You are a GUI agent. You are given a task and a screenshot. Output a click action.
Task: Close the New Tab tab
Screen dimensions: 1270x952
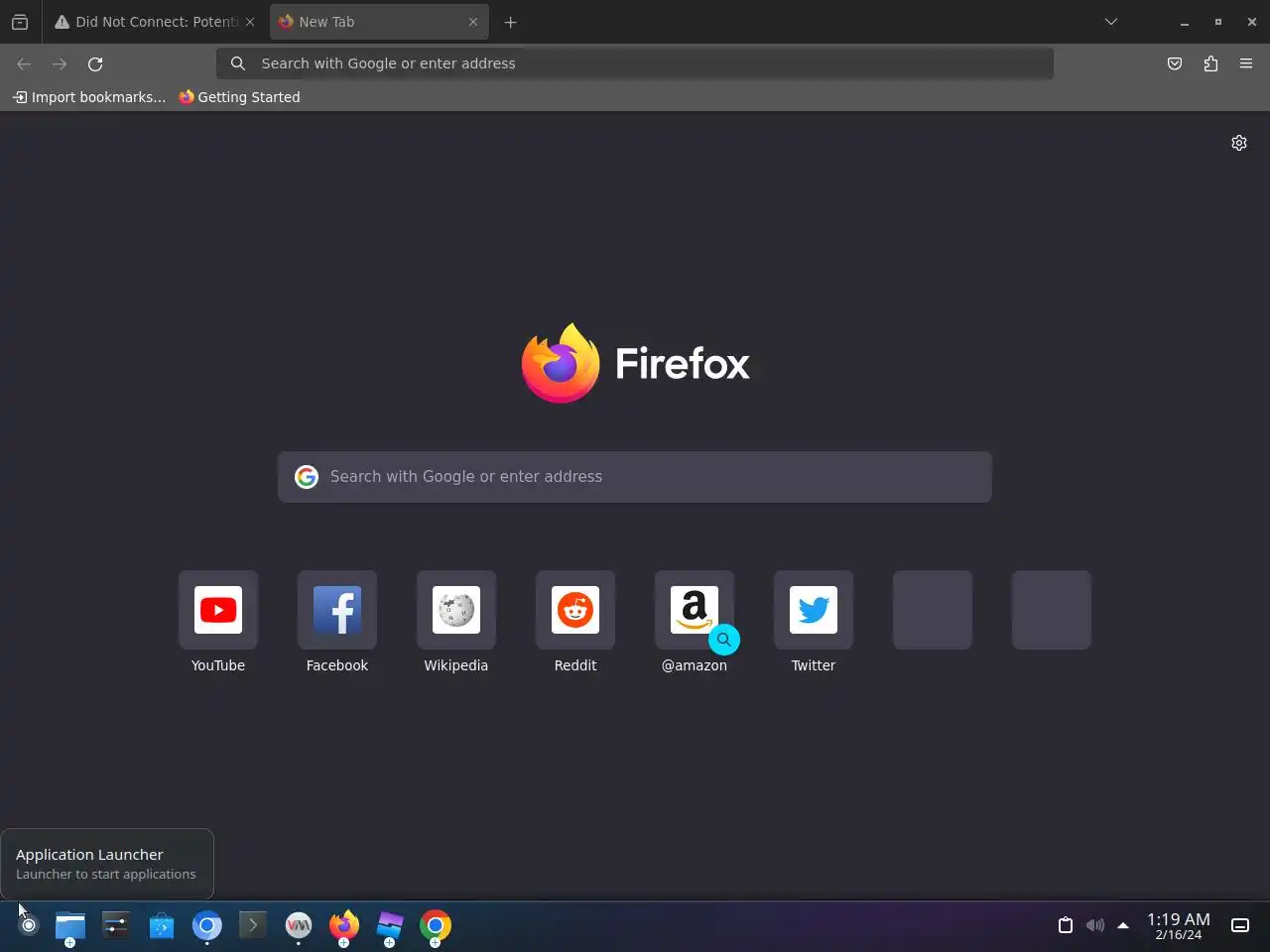coord(473,22)
